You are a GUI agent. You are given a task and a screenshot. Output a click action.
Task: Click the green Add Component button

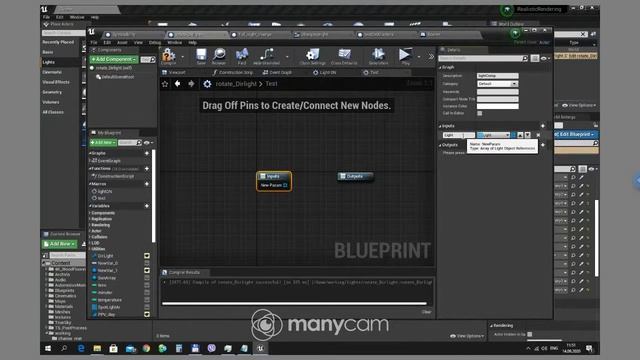[x=114, y=59]
